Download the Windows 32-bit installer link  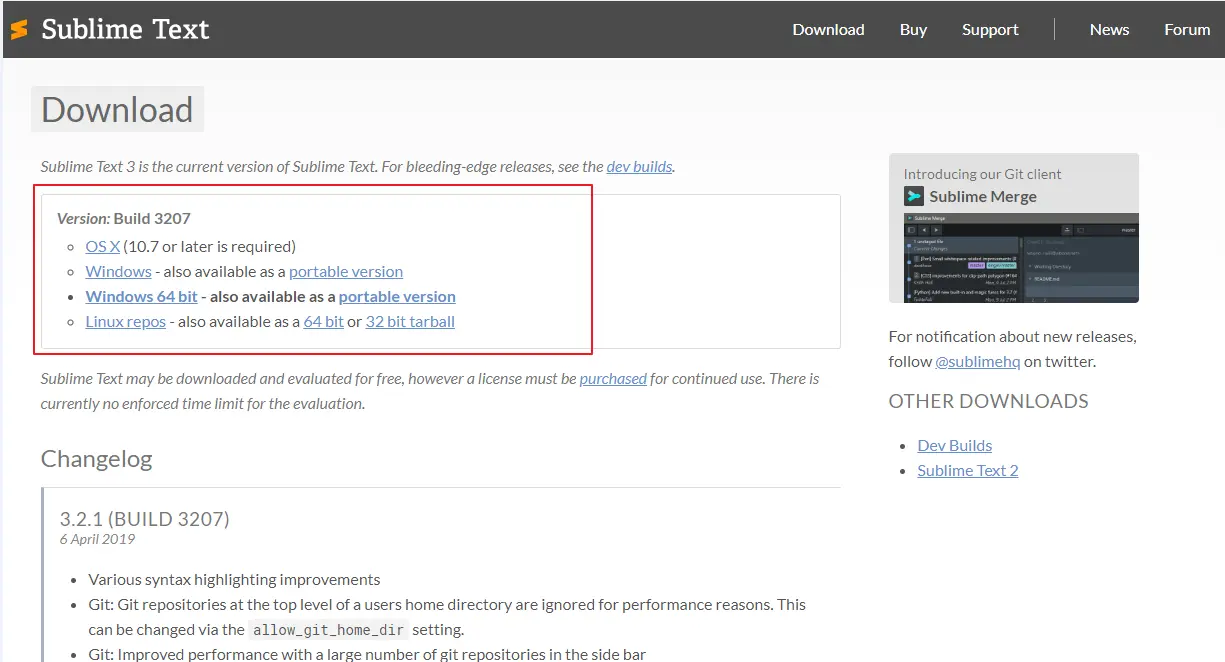[x=118, y=271]
